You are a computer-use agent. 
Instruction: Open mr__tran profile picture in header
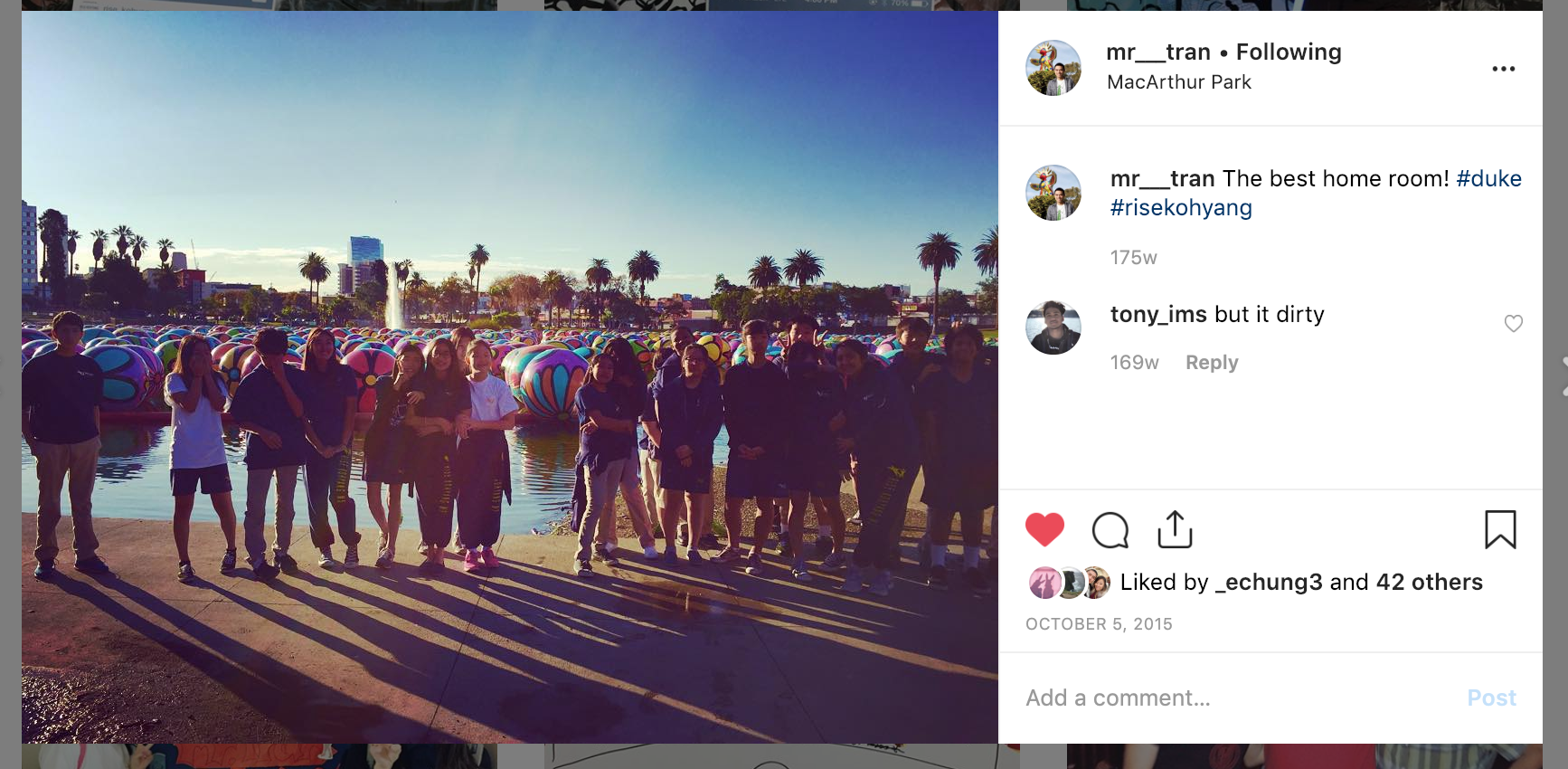pos(1053,68)
